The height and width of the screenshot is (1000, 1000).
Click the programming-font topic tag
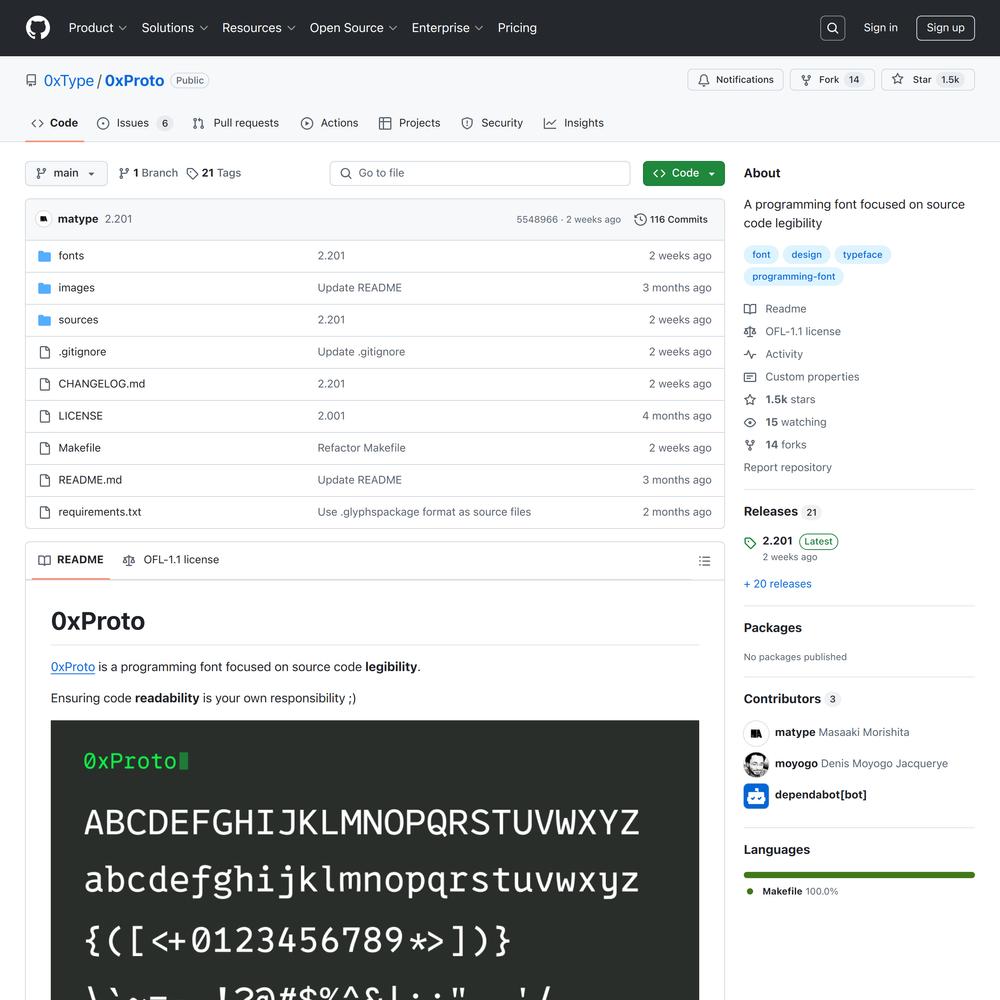(x=793, y=277)
